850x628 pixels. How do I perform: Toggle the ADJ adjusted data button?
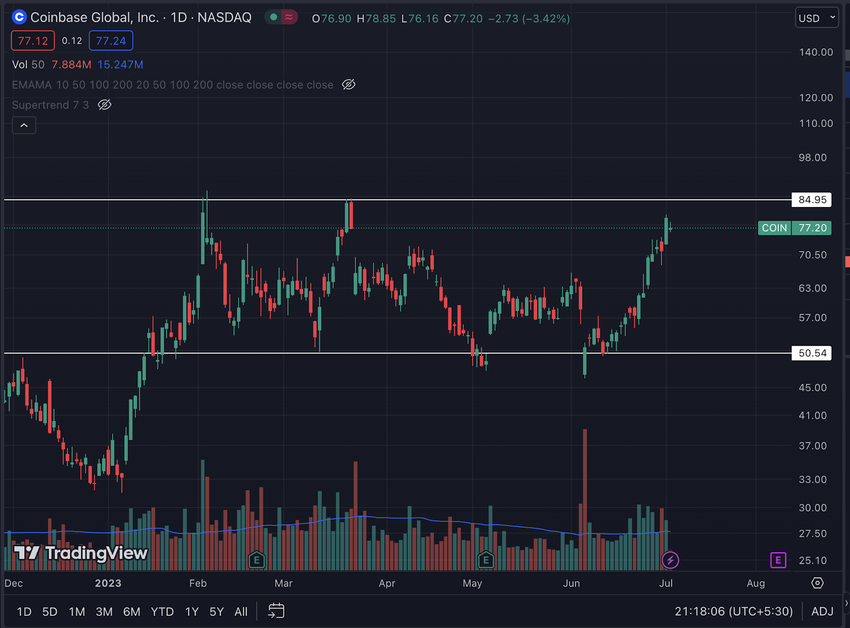pos(822,611)
